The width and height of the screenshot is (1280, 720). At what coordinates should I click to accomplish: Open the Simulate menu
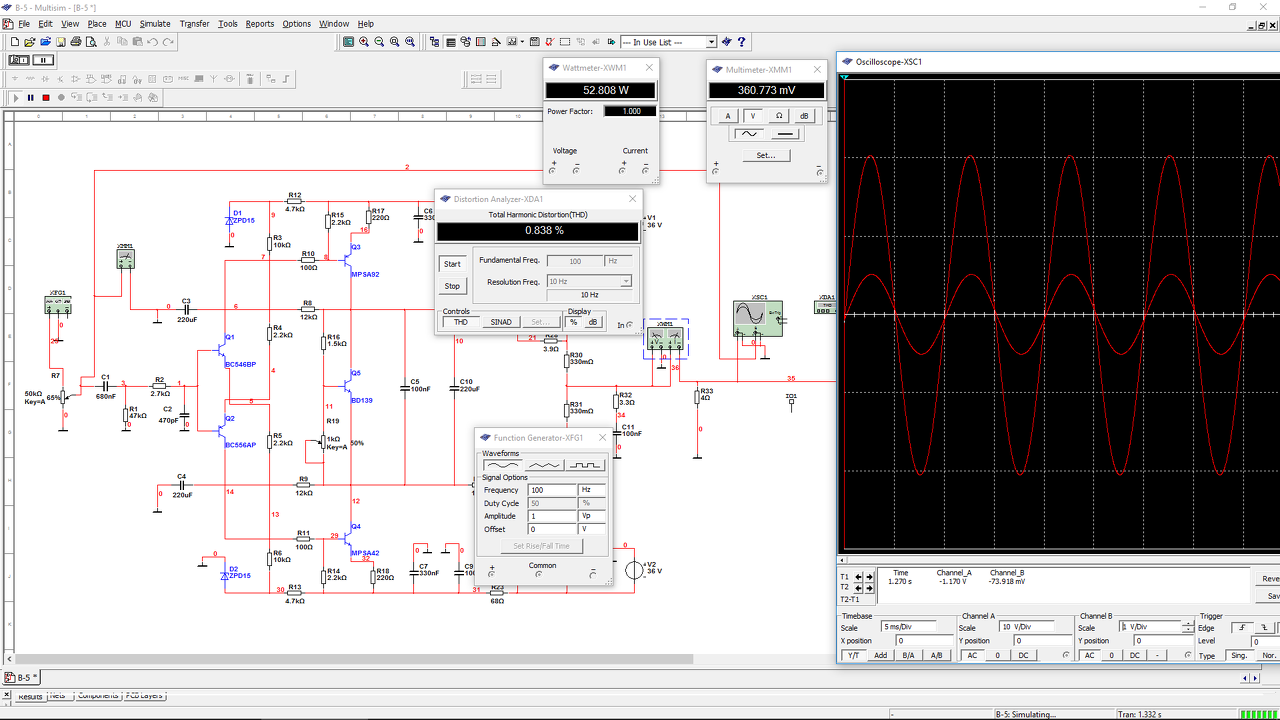[x=155, y=24]
